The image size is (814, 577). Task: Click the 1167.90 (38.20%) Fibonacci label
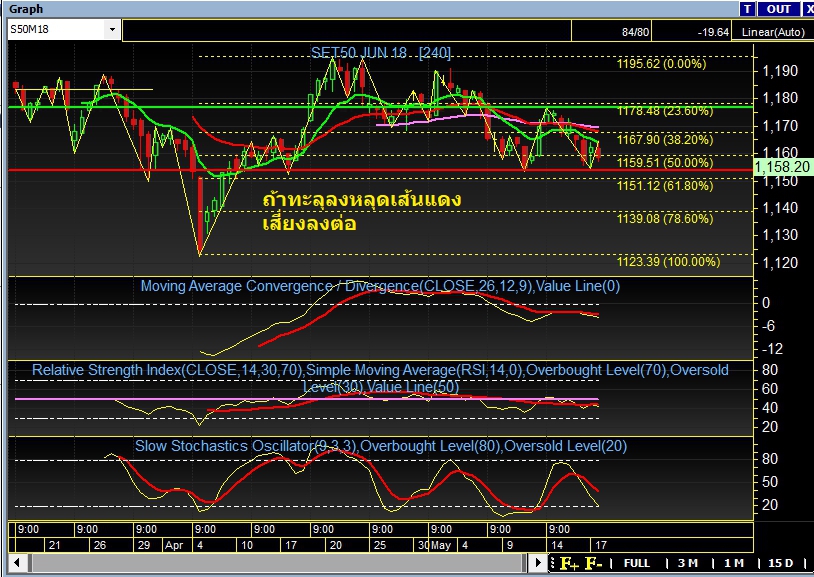[x=665, y=139]
